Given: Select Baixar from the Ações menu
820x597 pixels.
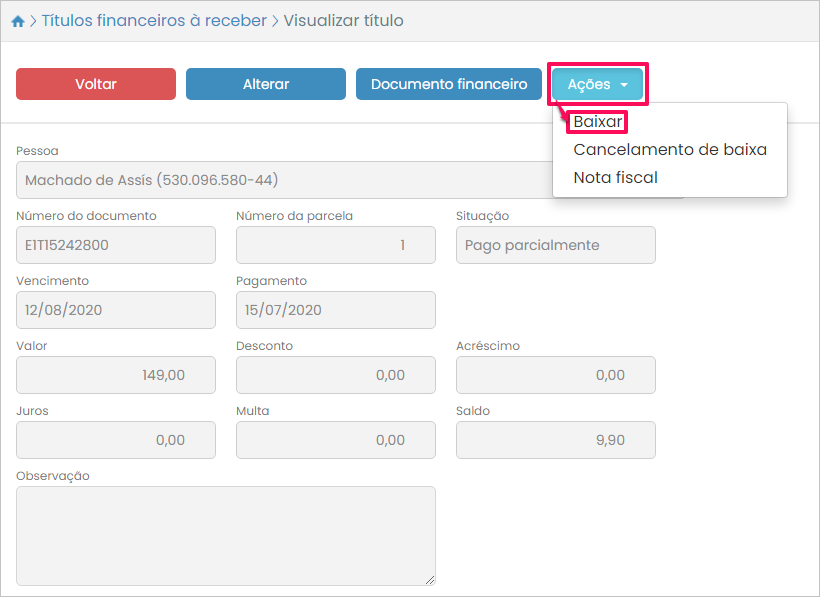Looking at the screenshot, I should (598, 122).
